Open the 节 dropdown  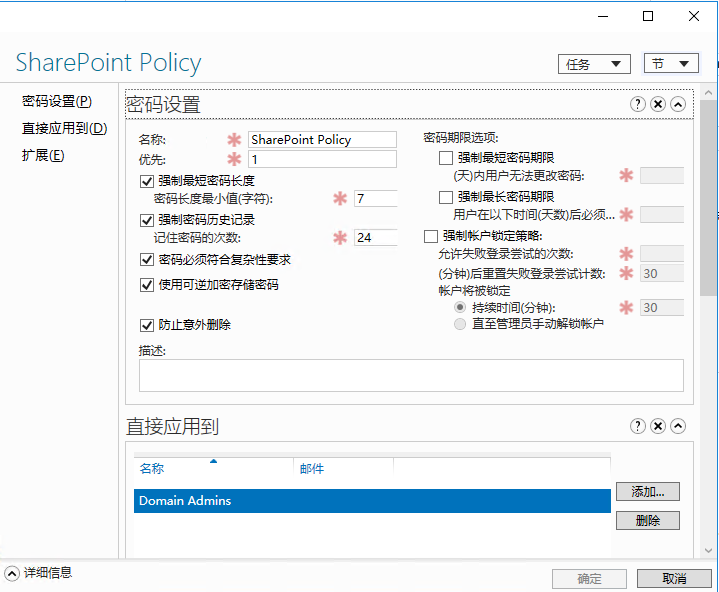tap(671, 63)
